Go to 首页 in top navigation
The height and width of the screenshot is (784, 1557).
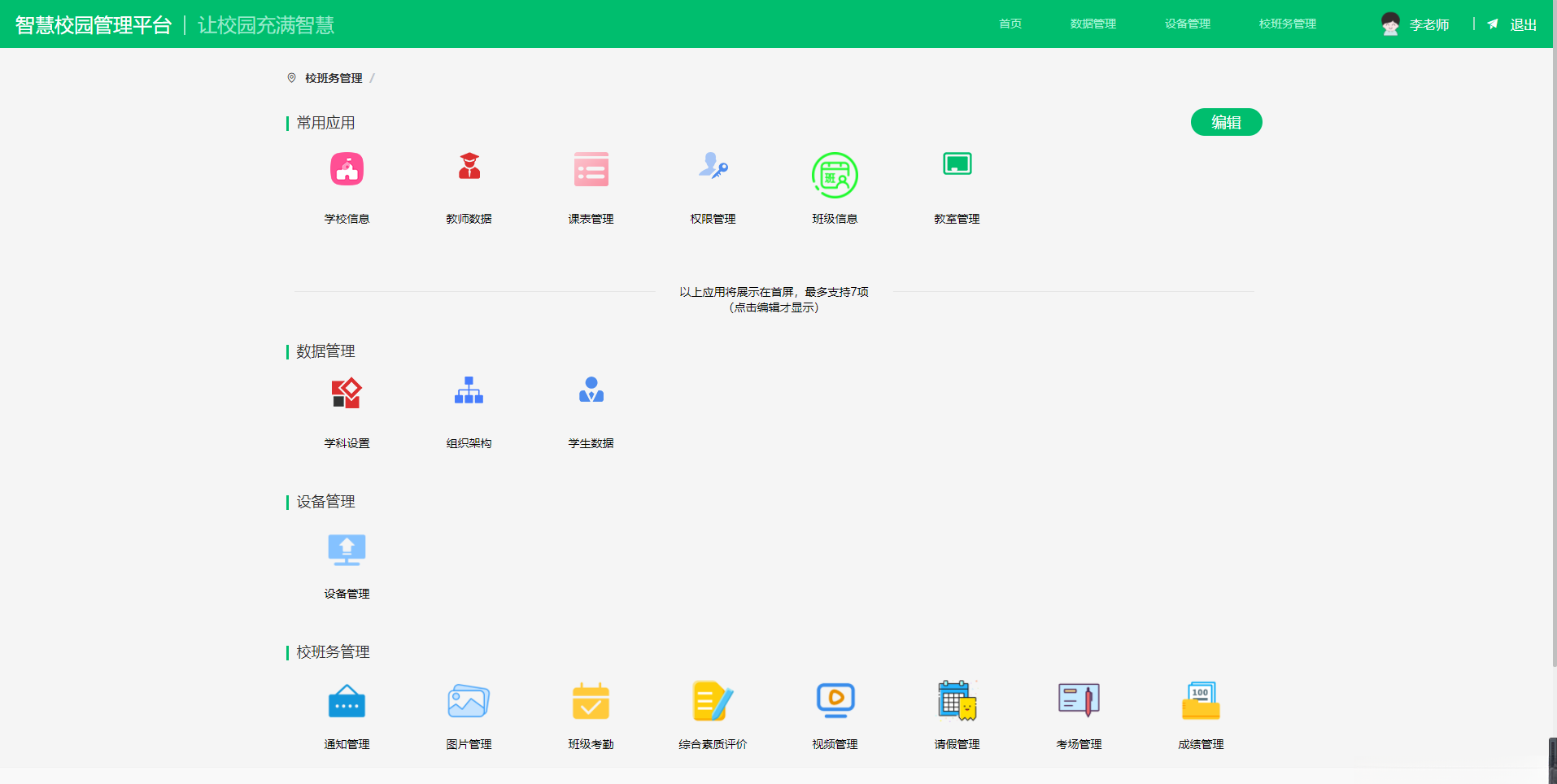click(1010, 24)
